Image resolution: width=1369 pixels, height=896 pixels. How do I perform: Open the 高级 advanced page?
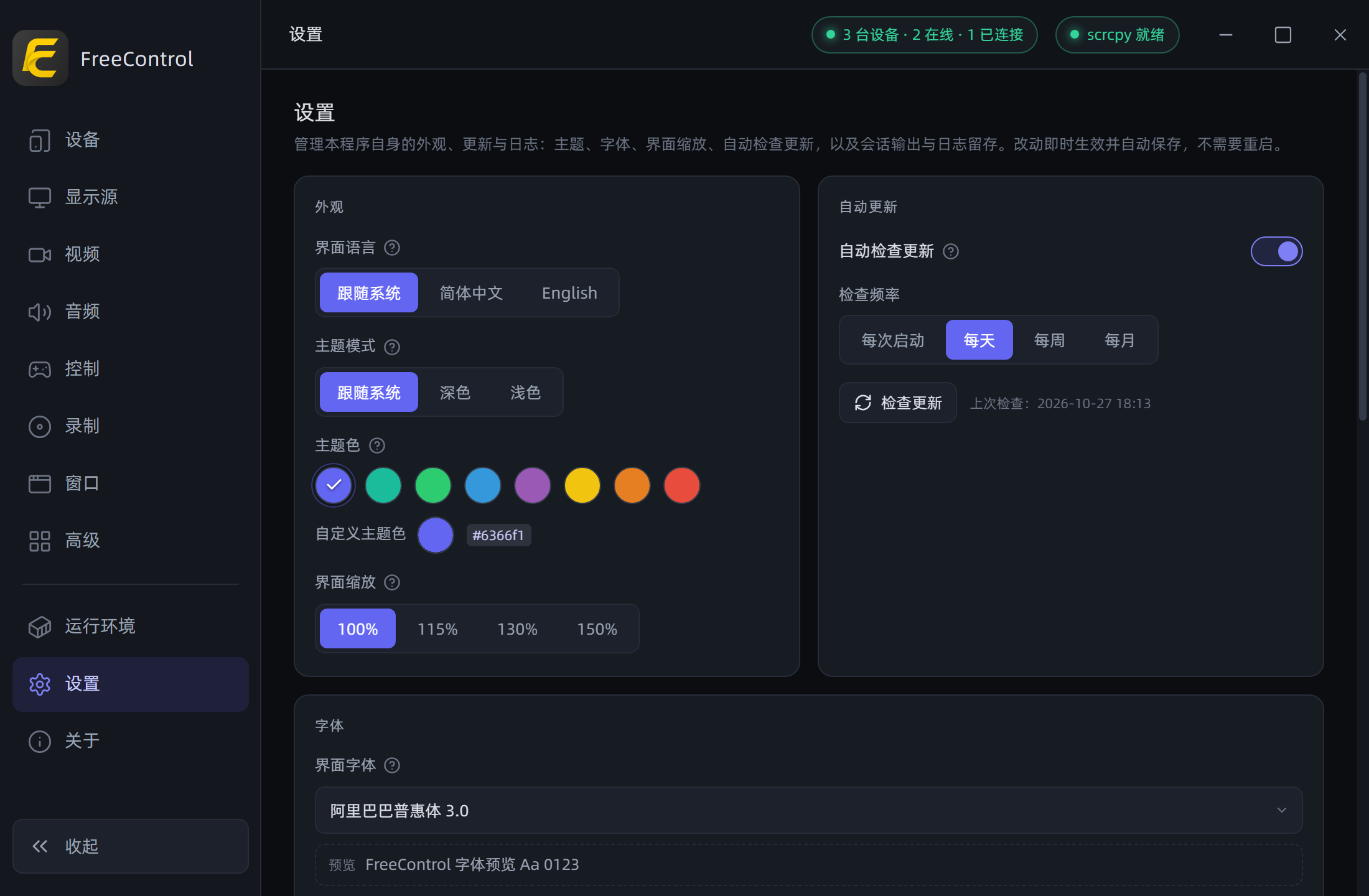point(131,541)
